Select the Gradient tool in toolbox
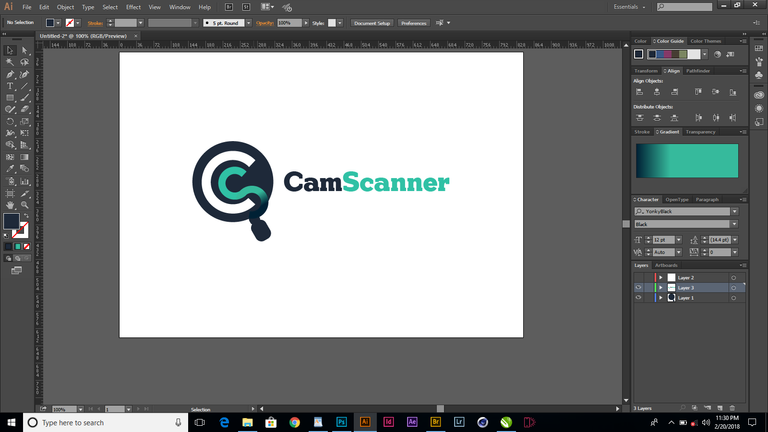This screenshot has width=768, height=432. tap(24, 157)
